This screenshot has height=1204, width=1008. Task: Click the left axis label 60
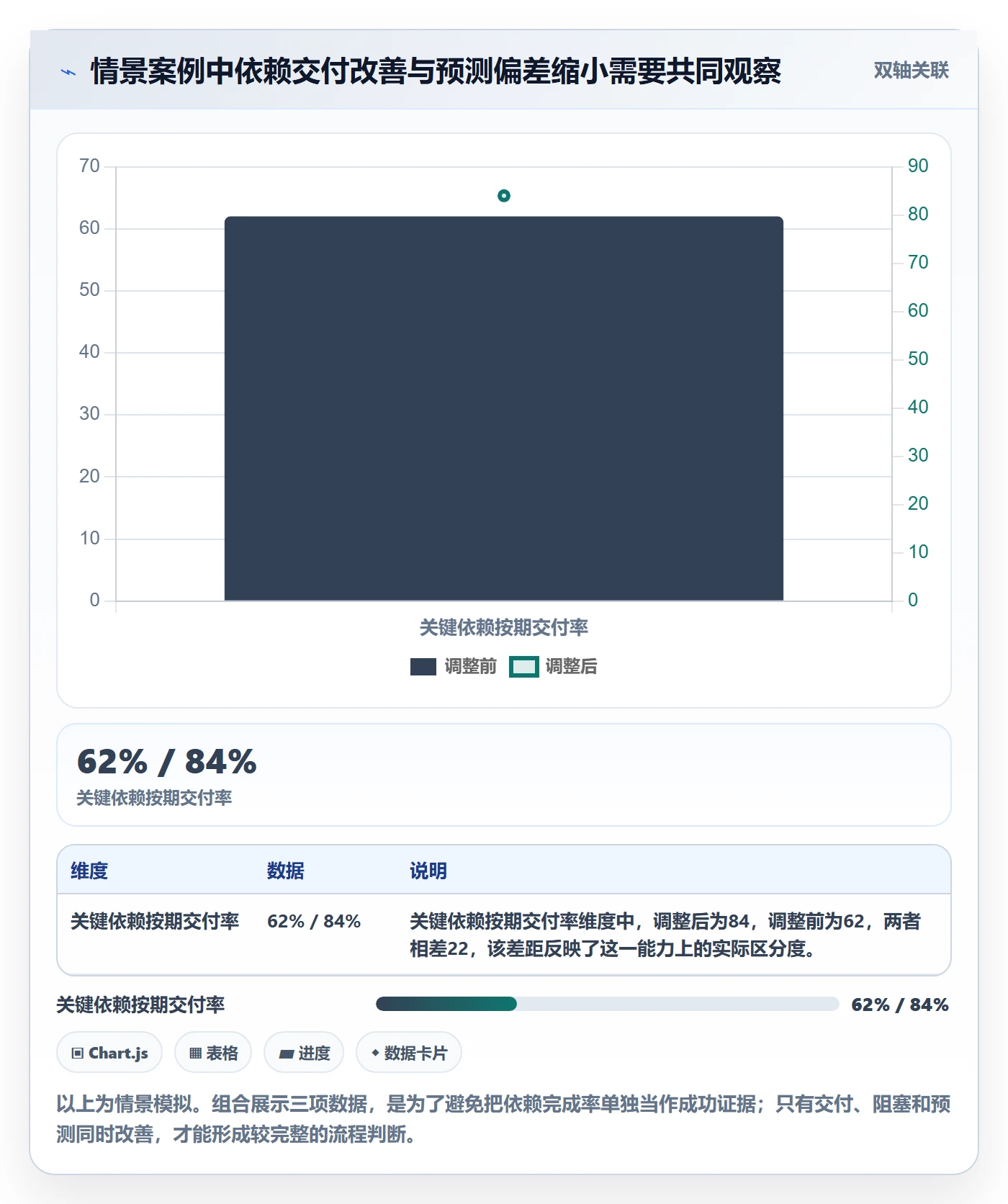(89, 228)
